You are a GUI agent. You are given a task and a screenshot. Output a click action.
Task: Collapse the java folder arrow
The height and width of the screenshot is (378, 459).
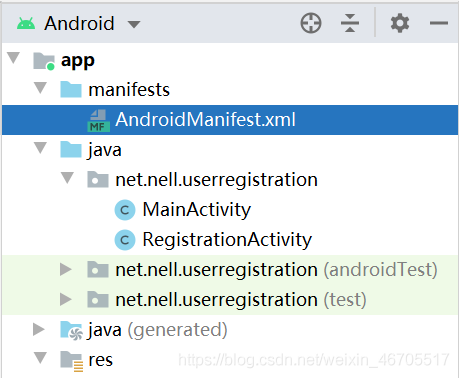pos(40,148)
